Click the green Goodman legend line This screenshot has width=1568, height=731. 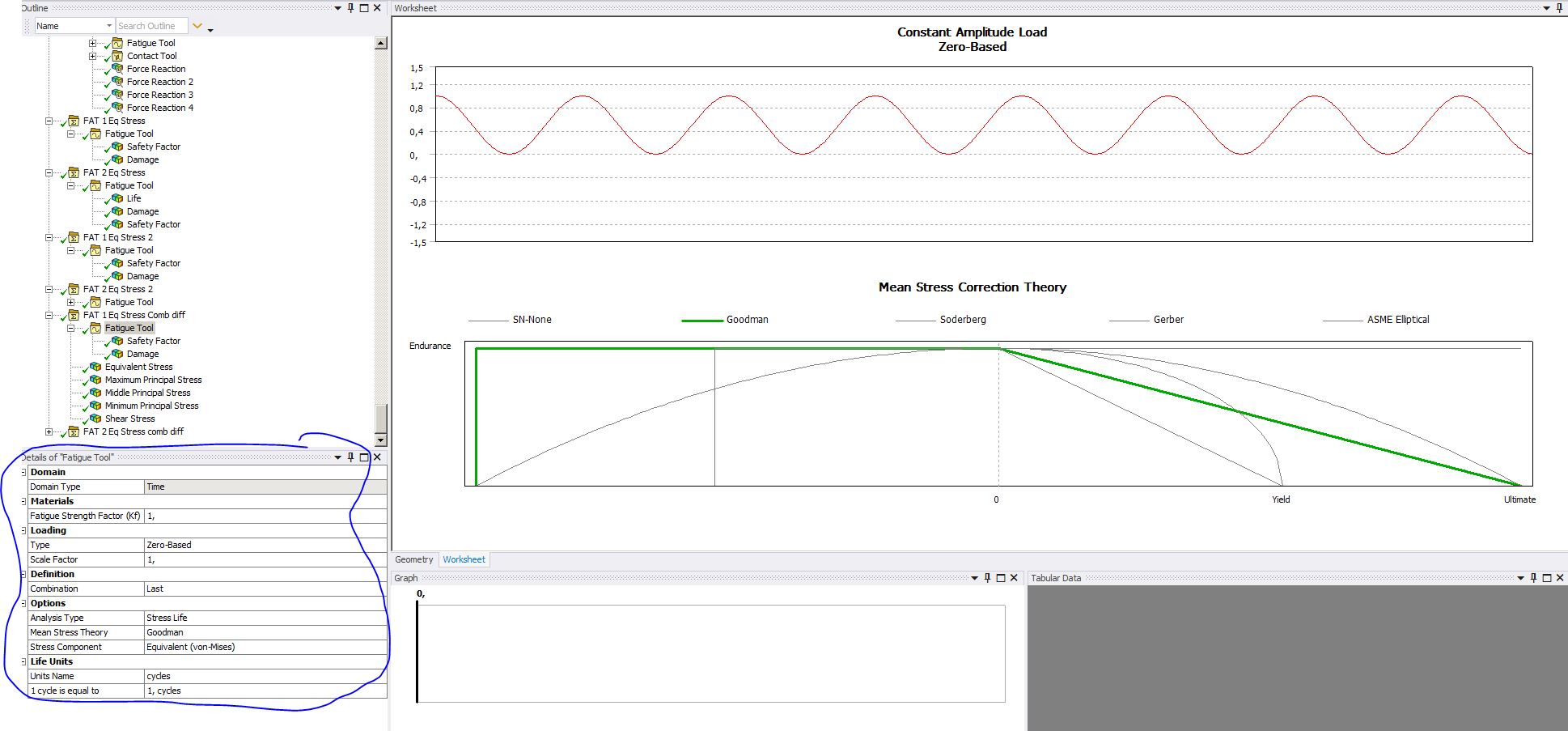point(701,321)
